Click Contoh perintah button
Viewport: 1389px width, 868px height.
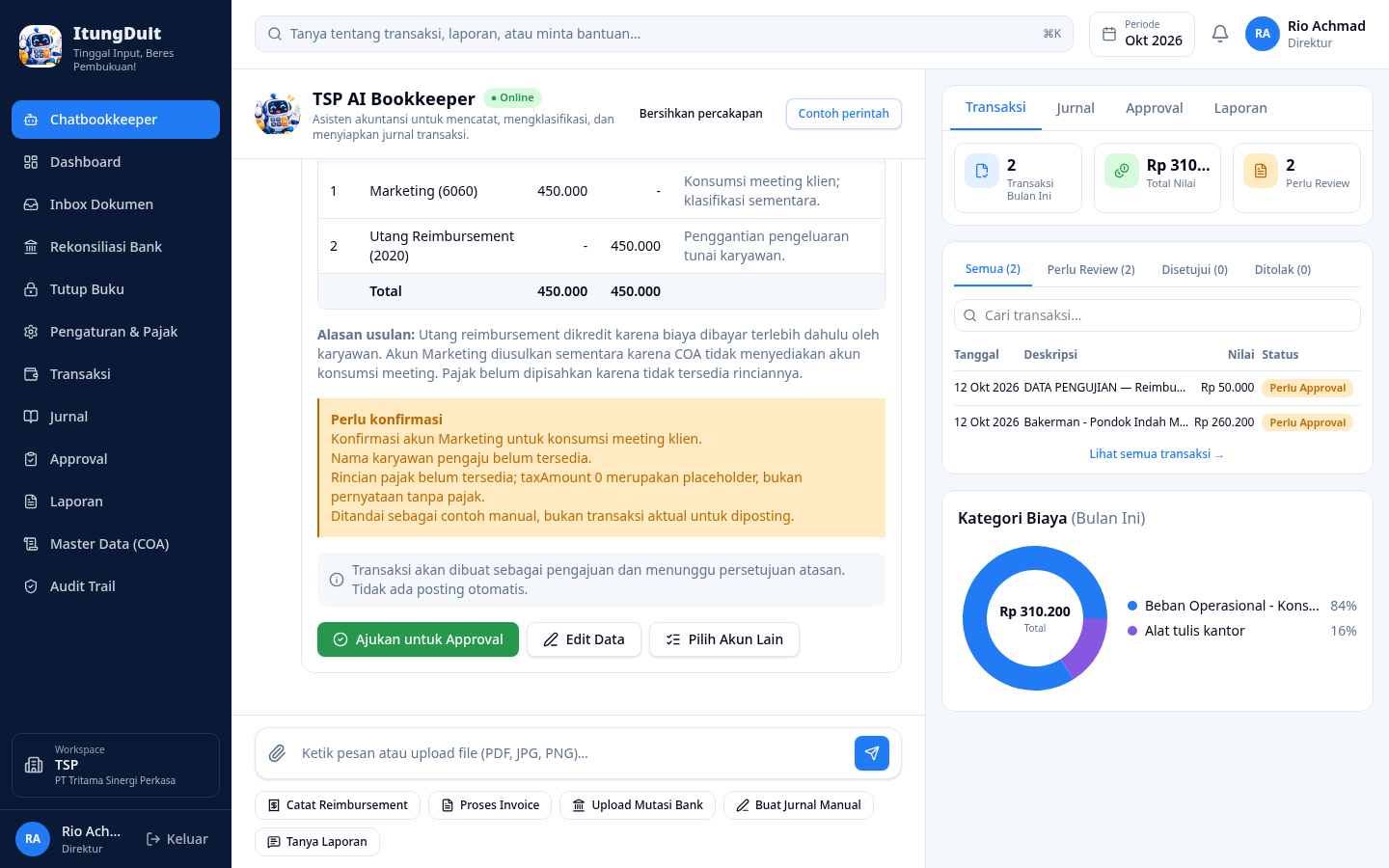844,114
